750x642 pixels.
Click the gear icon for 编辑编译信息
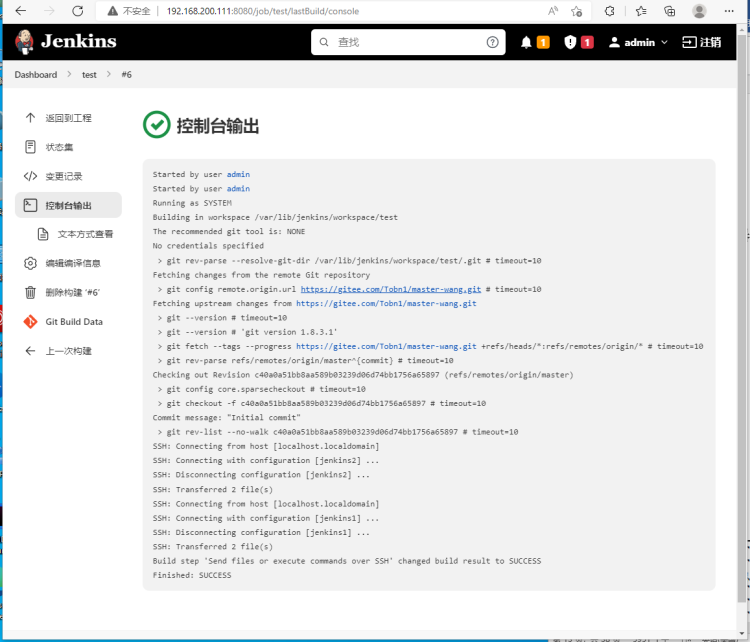pyautogui.click(x=30, y=263)
